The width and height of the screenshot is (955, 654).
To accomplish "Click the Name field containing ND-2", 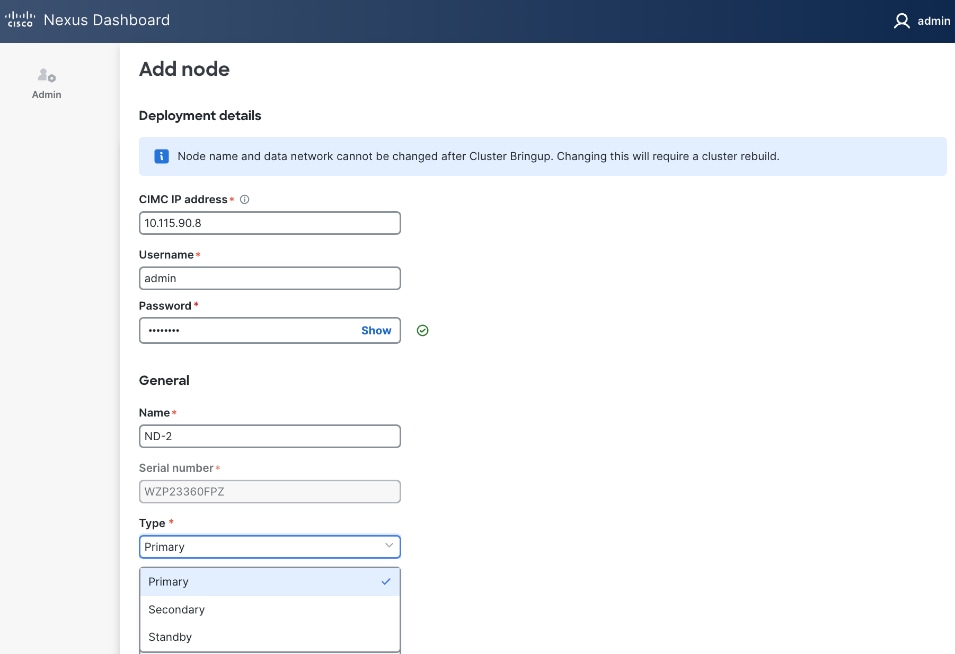I will coord(269,436).
